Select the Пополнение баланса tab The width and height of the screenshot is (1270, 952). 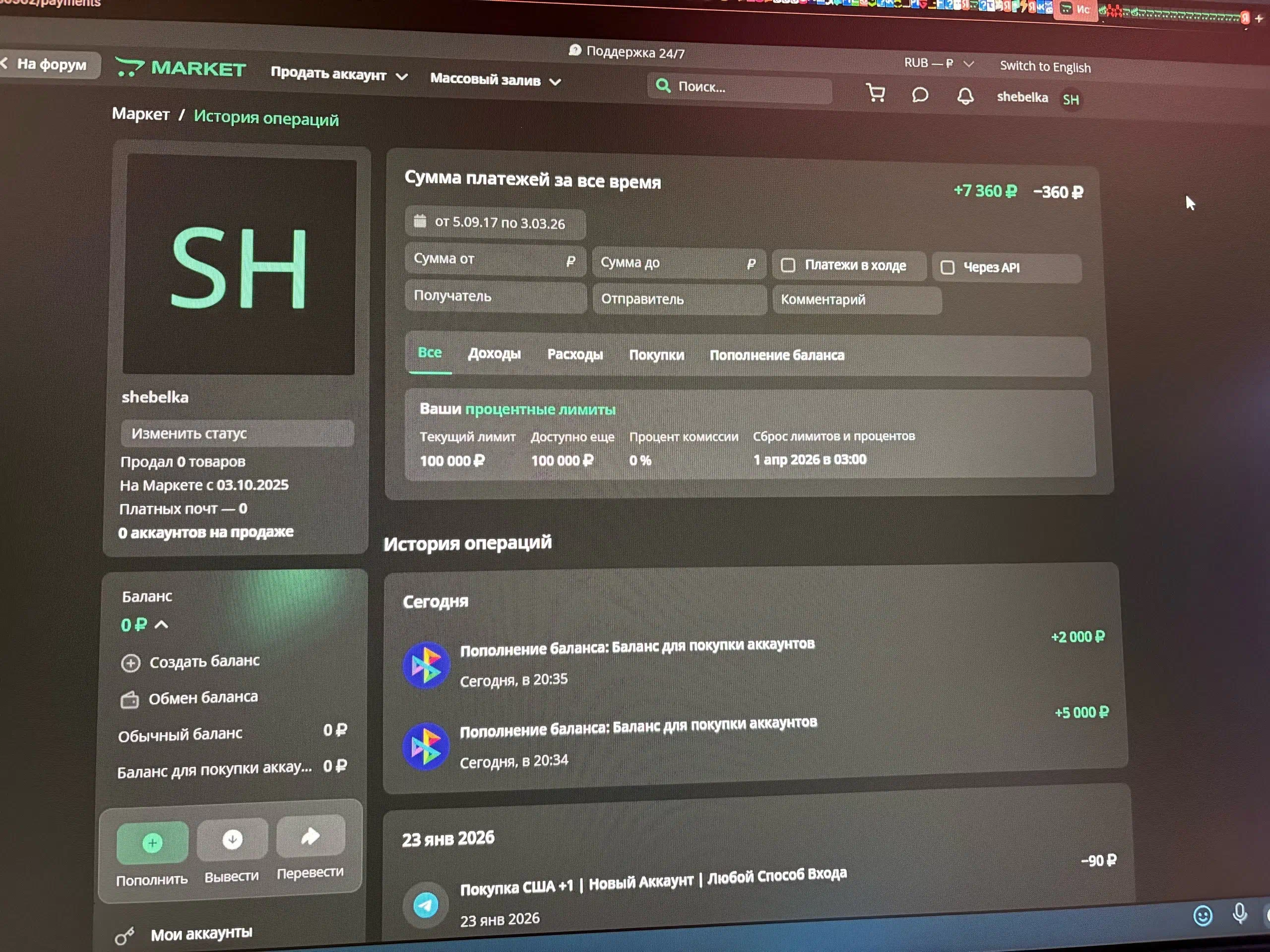click(x=776, y=355)
